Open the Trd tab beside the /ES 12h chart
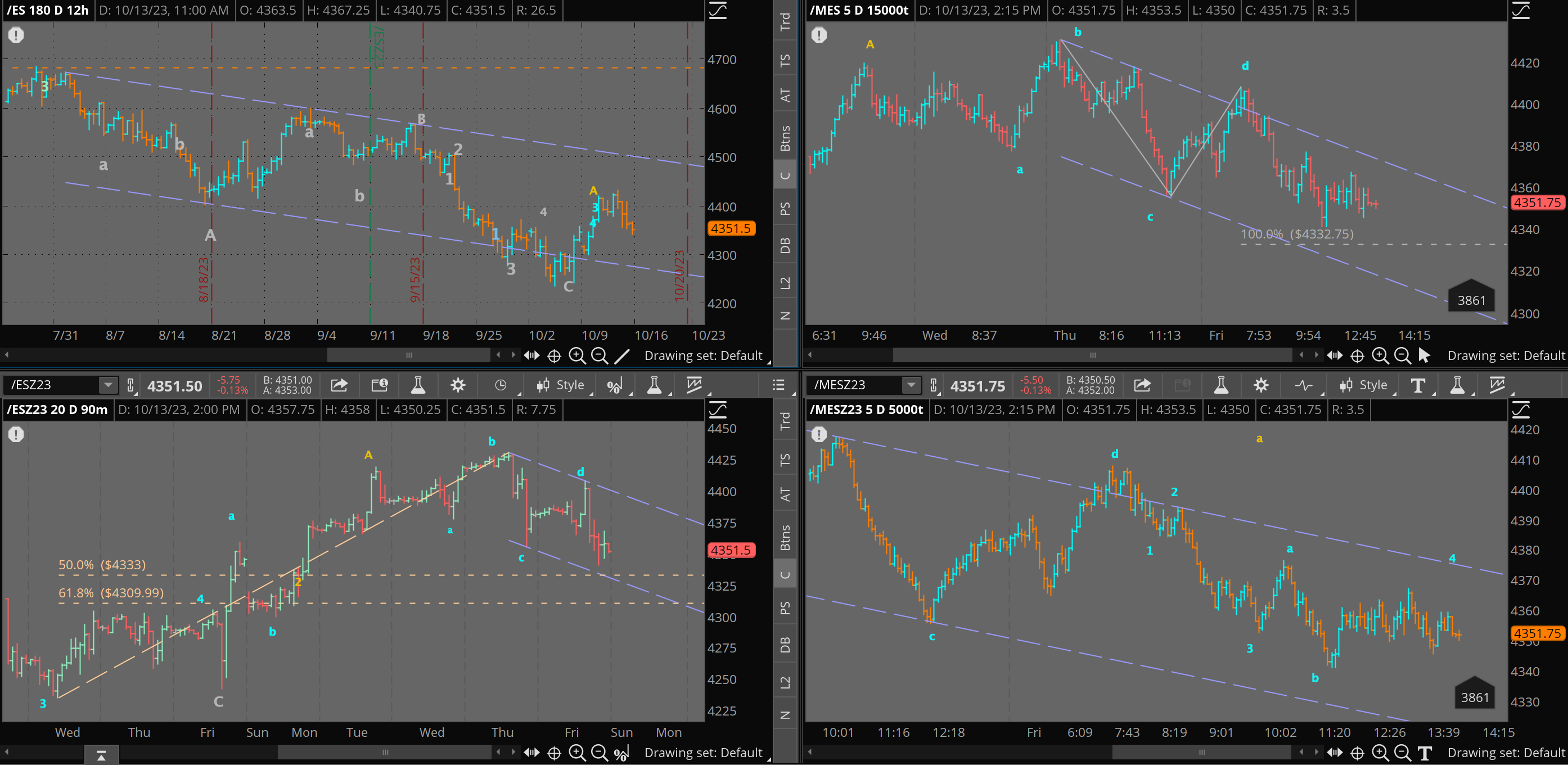This screenshot has height=765, width=1568. tap(785, 22)
